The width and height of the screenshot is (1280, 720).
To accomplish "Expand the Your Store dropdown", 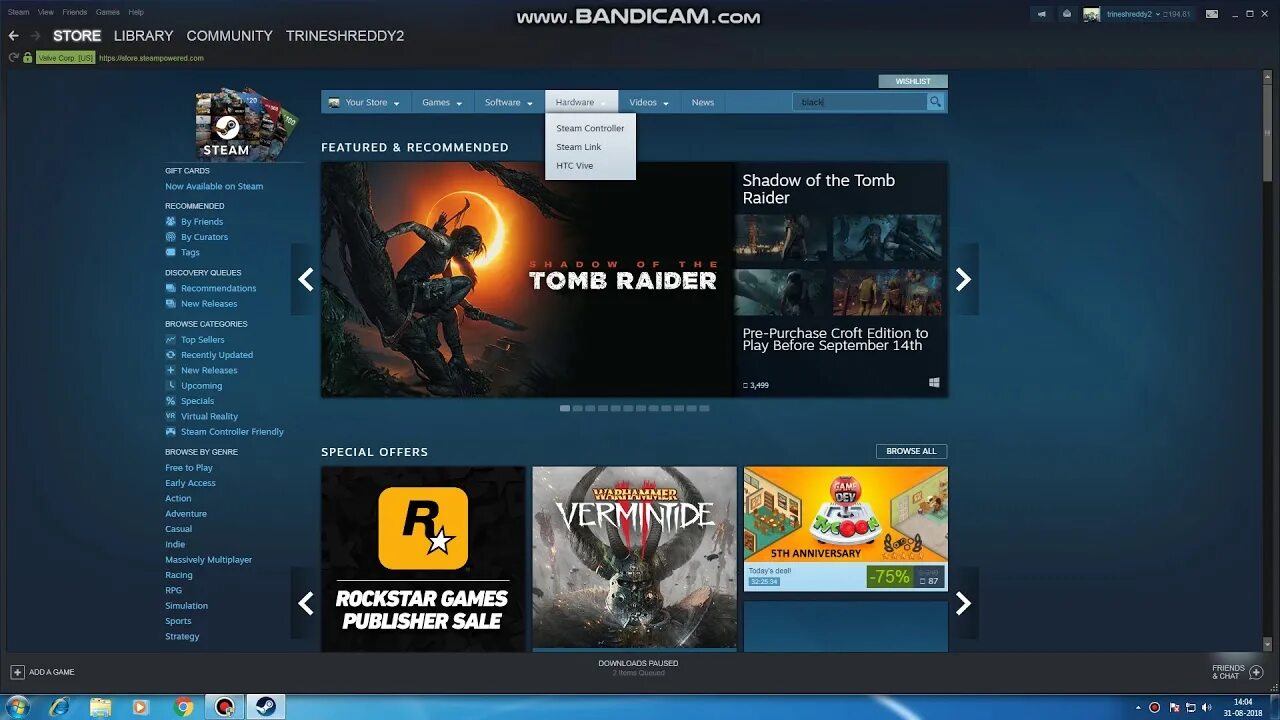I will click(x=364, y=102).
